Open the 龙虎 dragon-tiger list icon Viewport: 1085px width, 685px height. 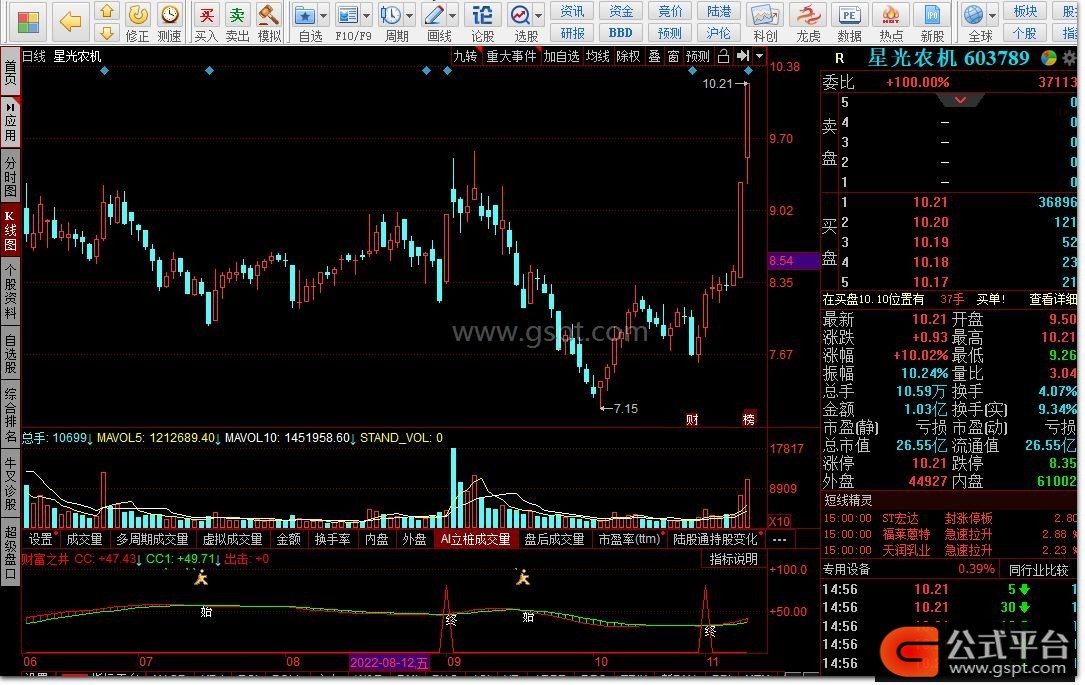pyautogui.click(x=808, y=22)
